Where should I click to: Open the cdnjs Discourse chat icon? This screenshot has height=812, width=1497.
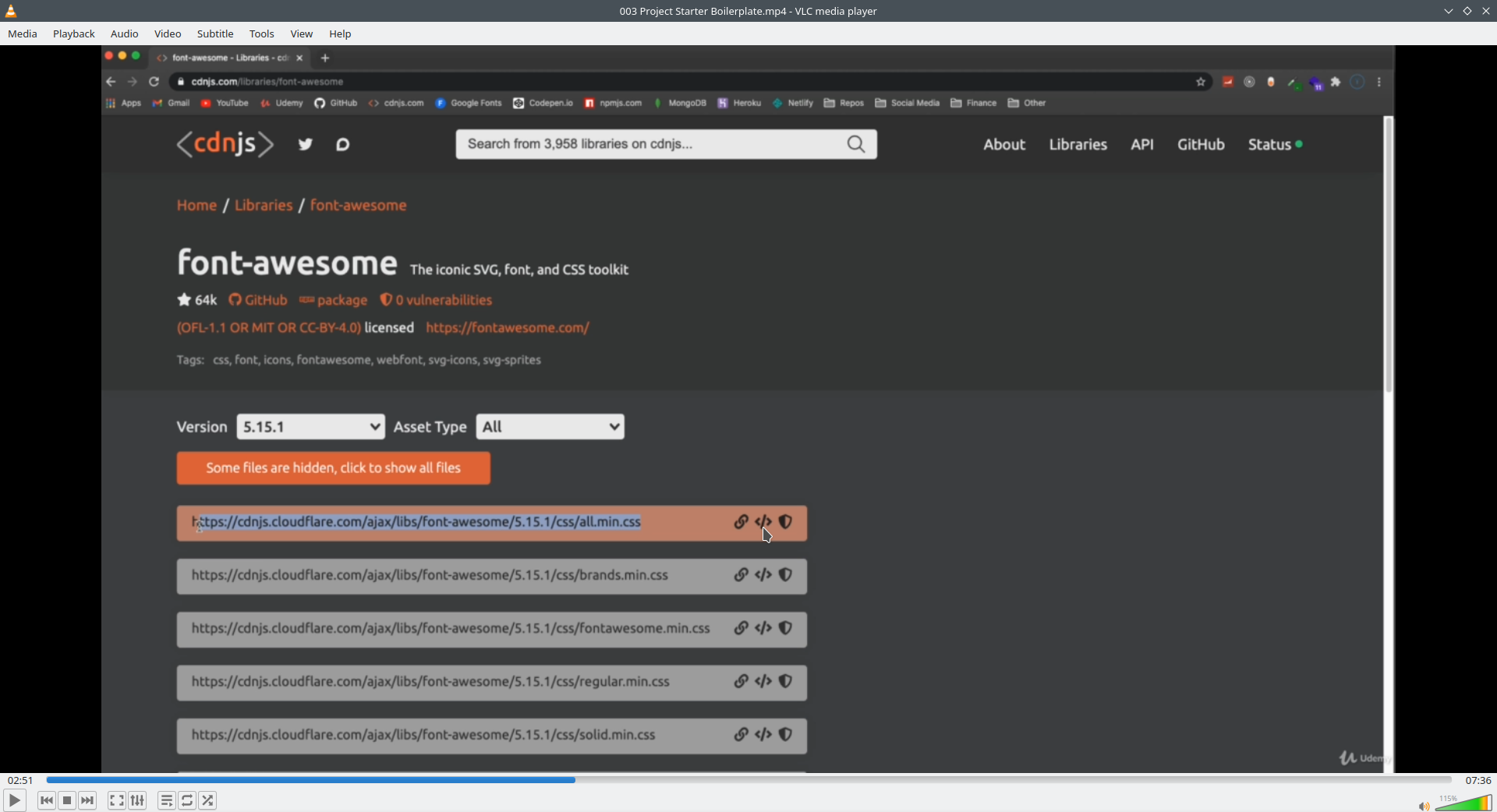point(342,144)
